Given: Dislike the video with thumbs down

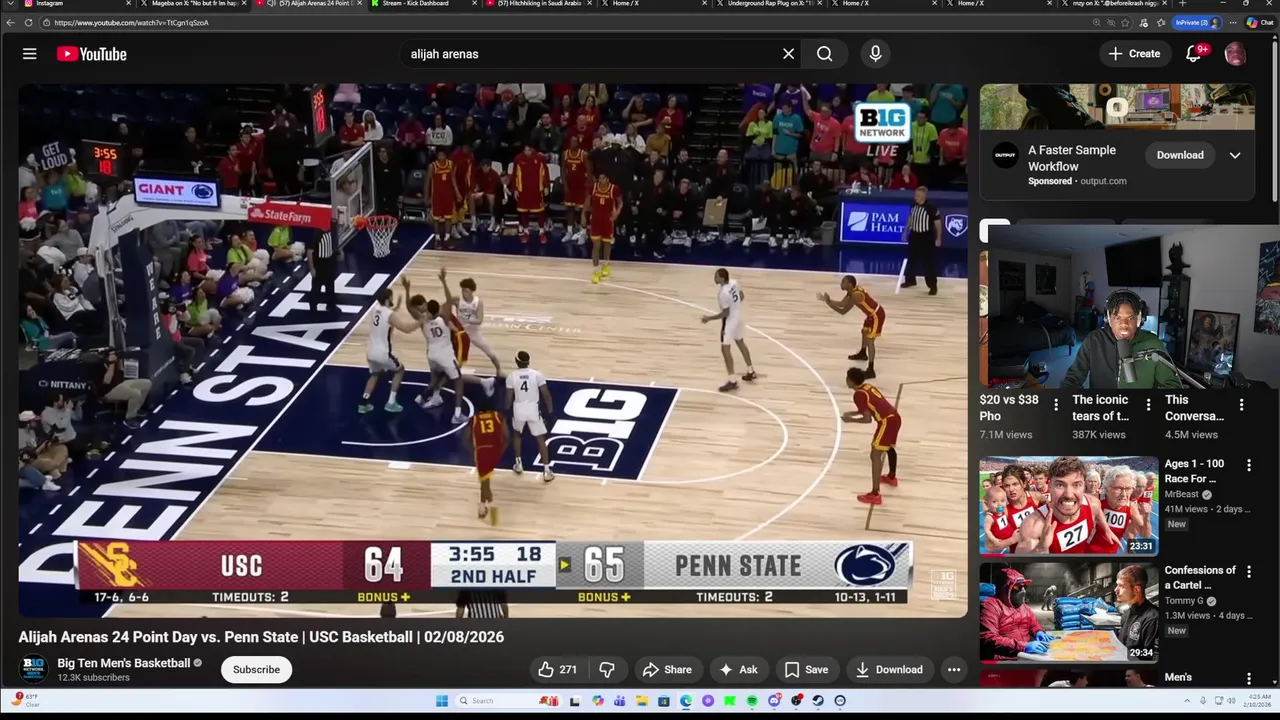Looking at the screenshot, I should [x=607, y=670].
